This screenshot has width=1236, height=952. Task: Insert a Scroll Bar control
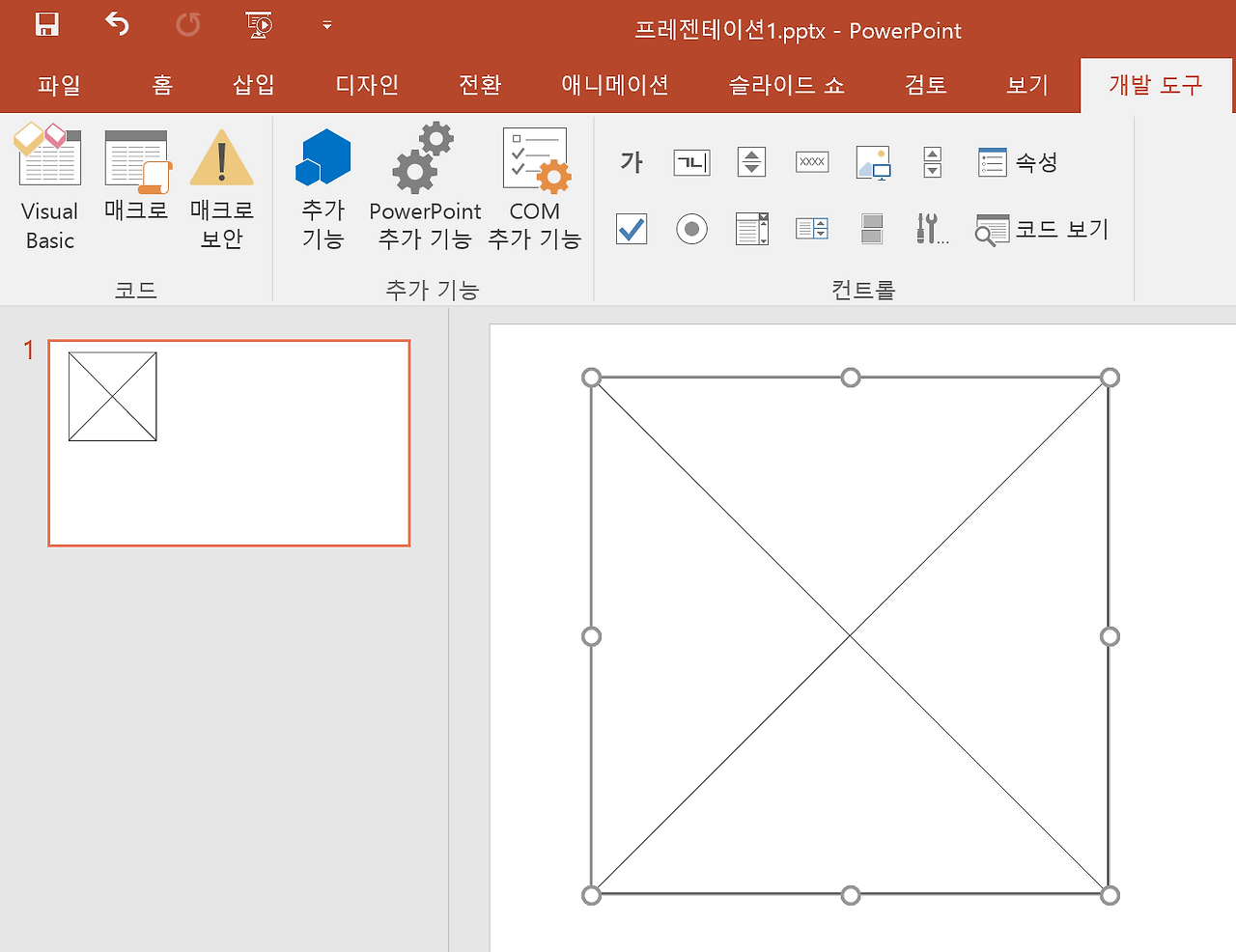pyautogui.click(x=932, y=162)
